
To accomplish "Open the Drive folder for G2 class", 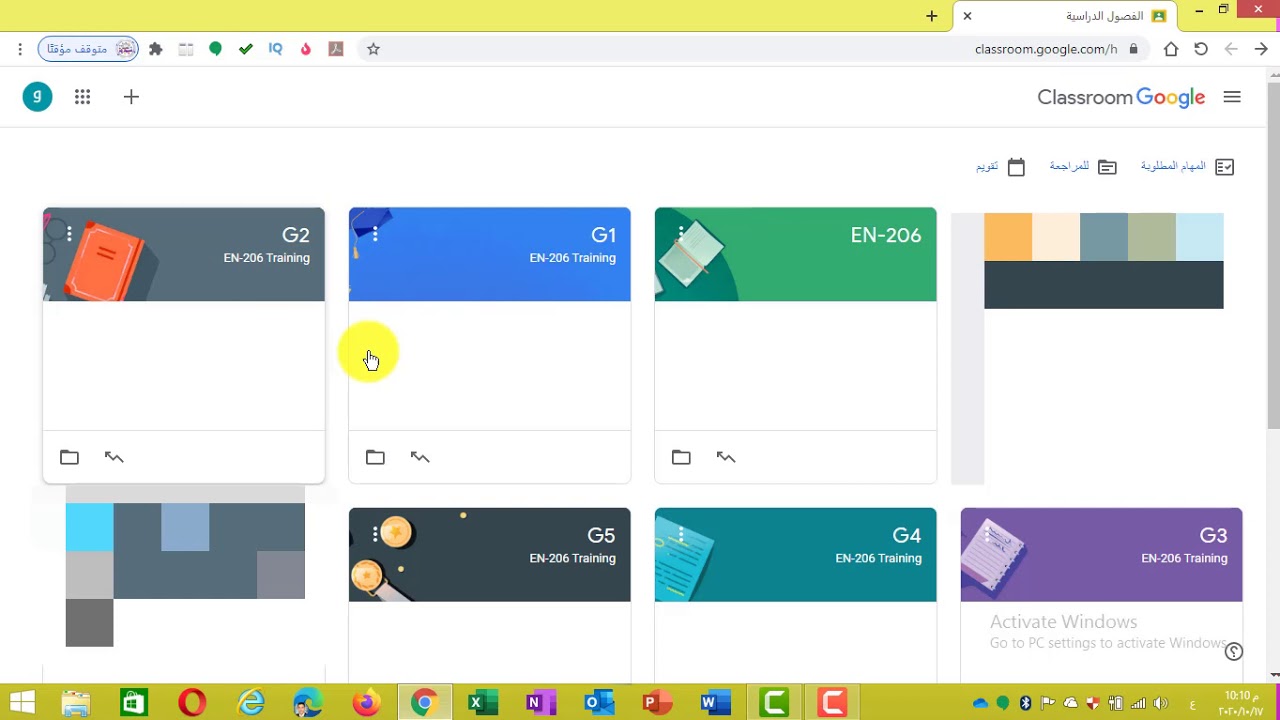I will [69, 457].
